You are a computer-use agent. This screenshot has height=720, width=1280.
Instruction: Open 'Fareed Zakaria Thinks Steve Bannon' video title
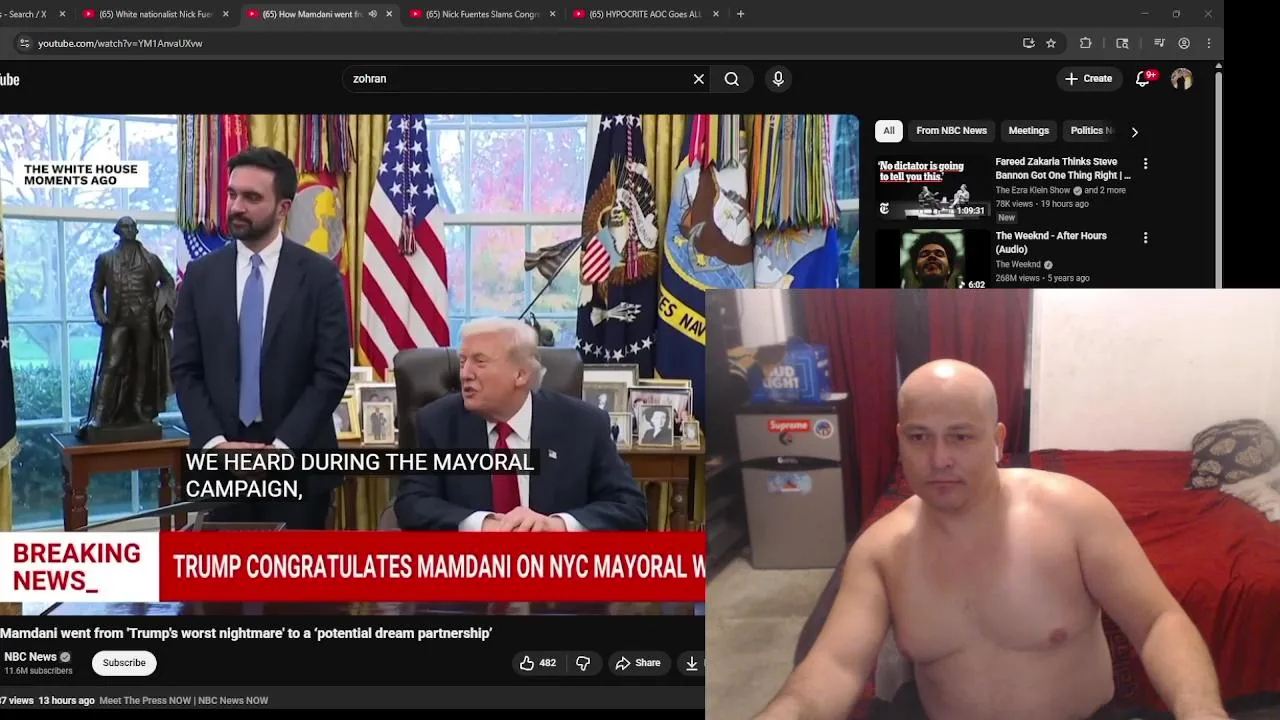1063,168
